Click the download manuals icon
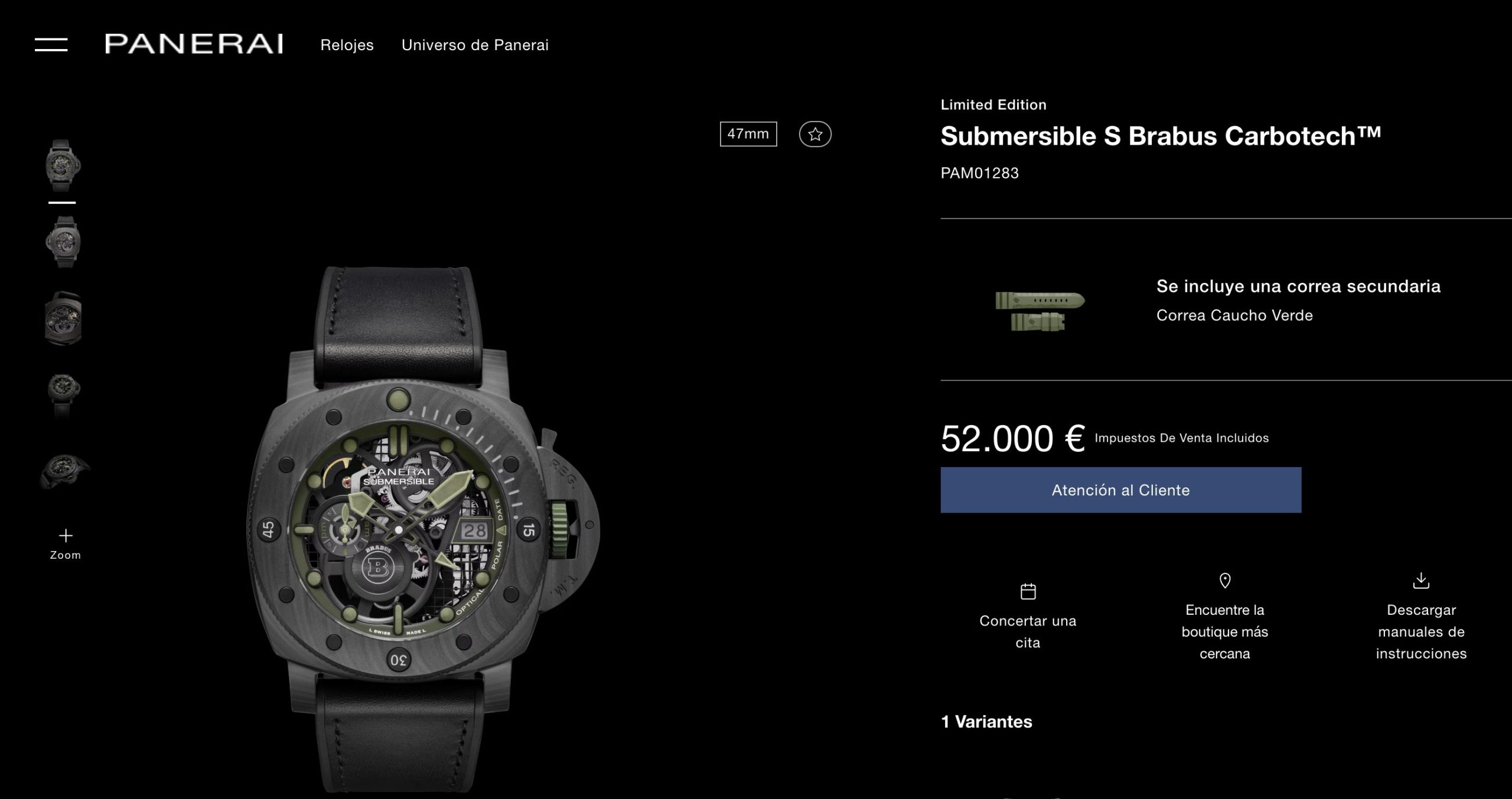 click(1421, 581)
